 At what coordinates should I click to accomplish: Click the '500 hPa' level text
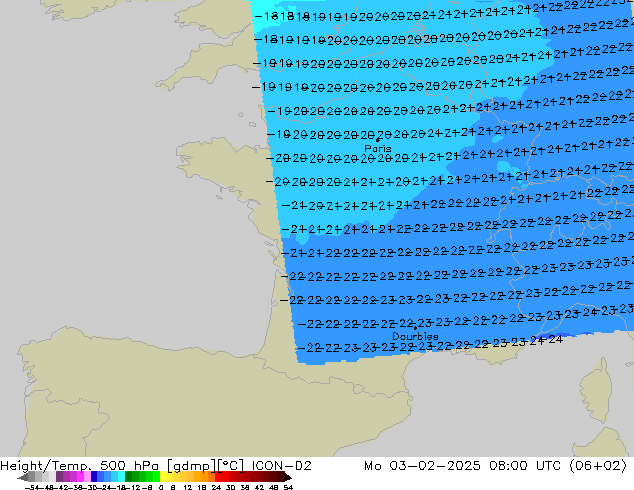point(129,466)
